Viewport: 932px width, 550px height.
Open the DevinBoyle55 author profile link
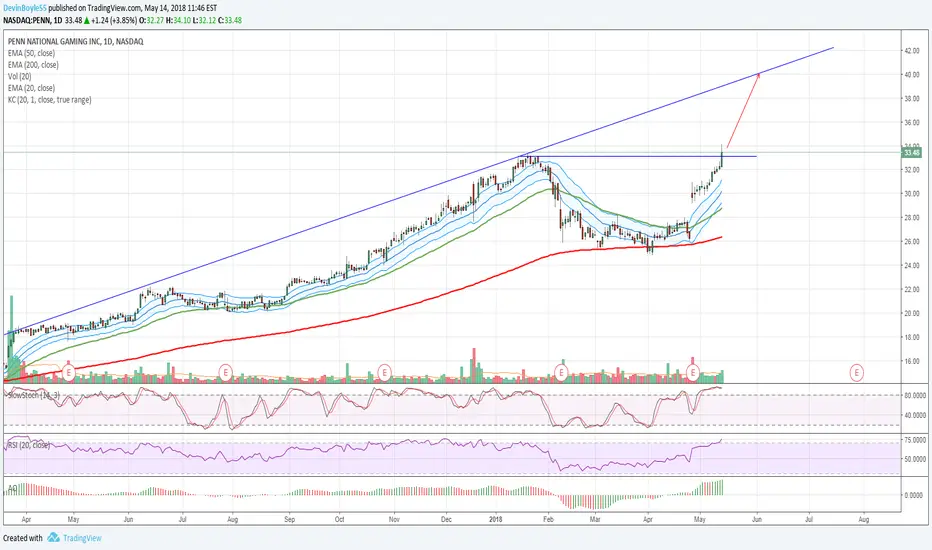25,8
